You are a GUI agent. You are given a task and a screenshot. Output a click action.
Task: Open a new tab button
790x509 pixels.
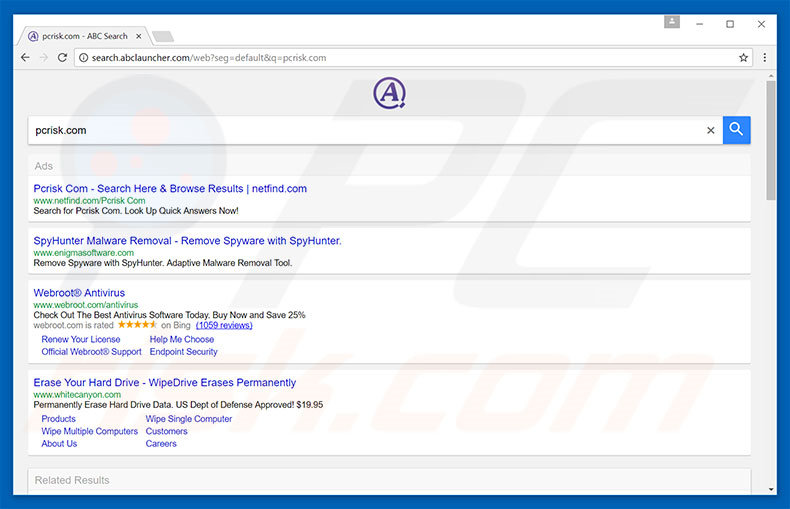[x=163, y=36]
